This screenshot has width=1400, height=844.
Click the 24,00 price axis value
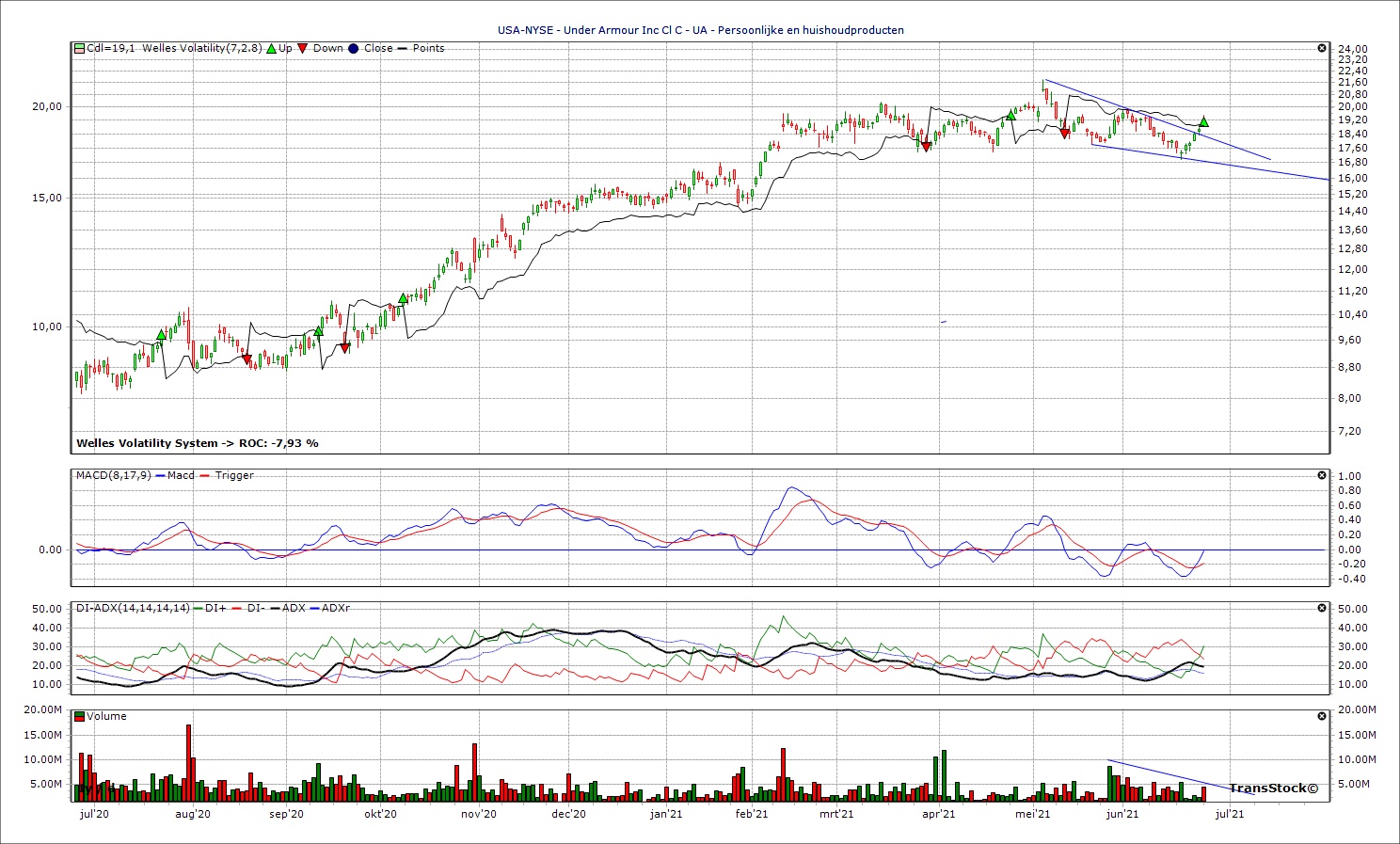[1354, 49]
